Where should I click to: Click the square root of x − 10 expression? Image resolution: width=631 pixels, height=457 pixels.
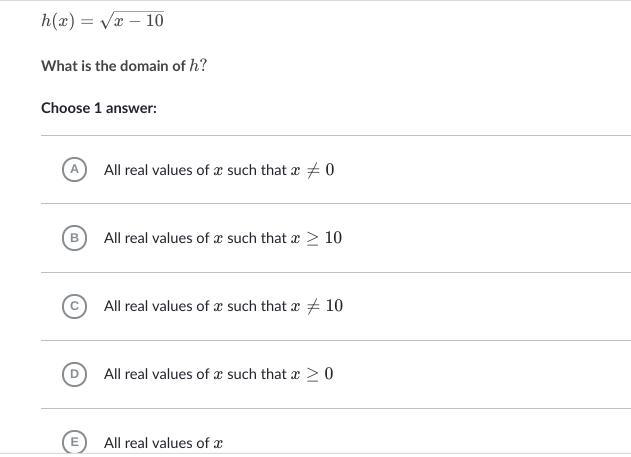pos(132,21)
